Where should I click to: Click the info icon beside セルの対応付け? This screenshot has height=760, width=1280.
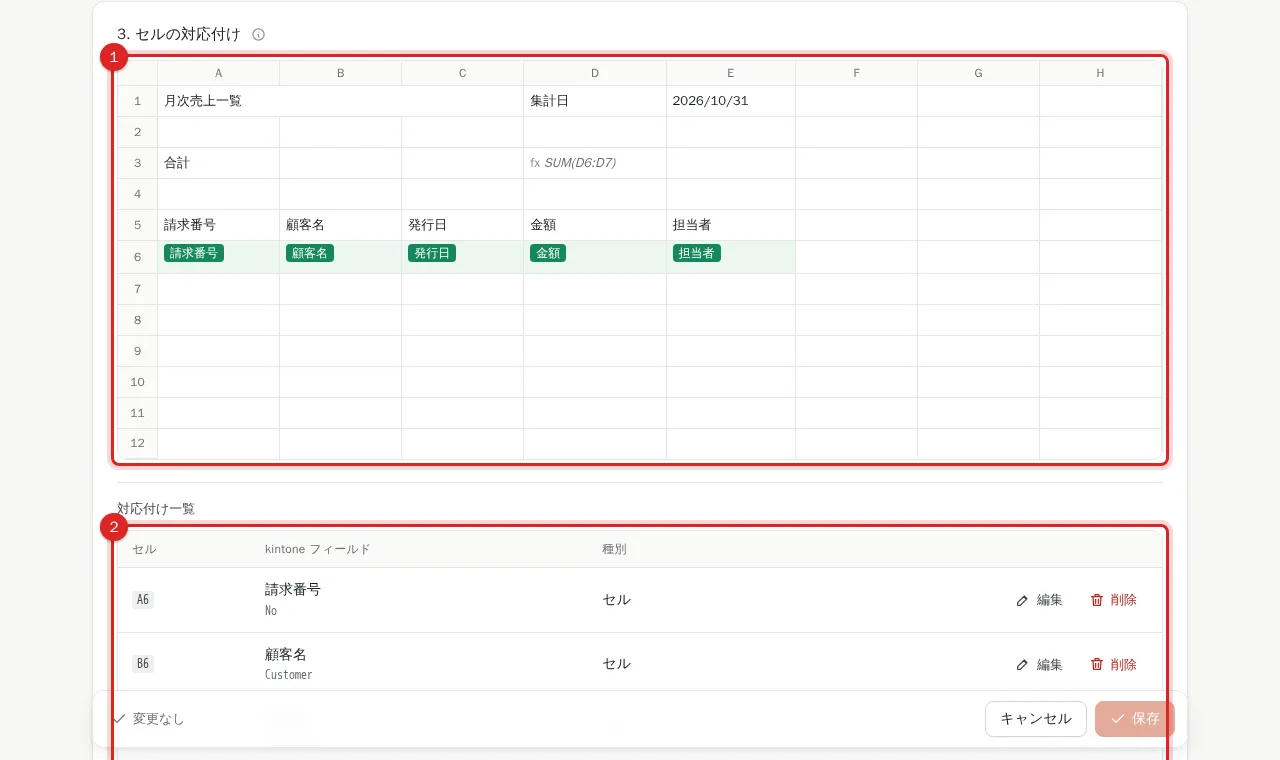(x=258, y=34)
